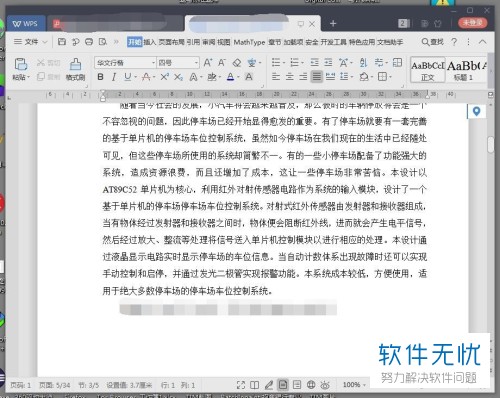Click the red 未登录 login button

coord(473,23)
